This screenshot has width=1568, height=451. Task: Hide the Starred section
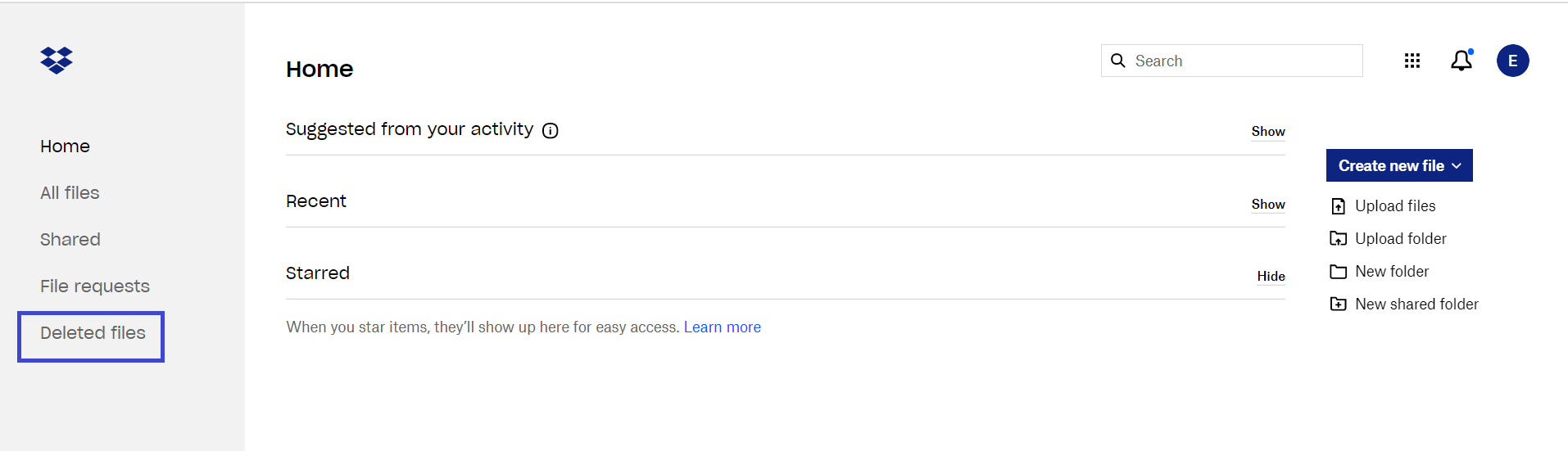click(1271, 277)
